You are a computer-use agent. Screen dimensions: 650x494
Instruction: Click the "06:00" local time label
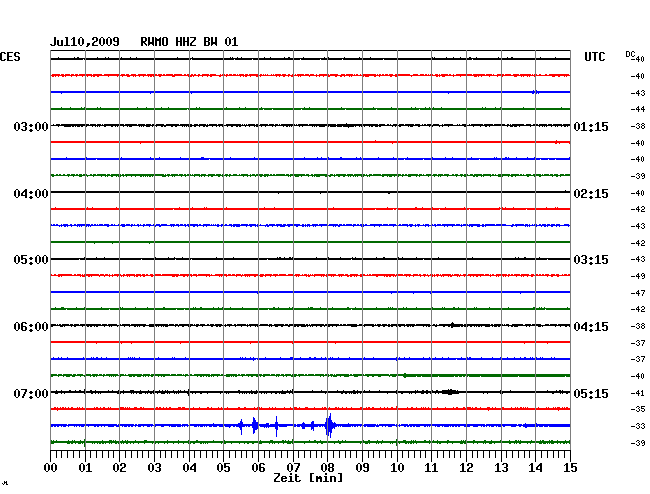pyautogui.click(x=31, y=327)
